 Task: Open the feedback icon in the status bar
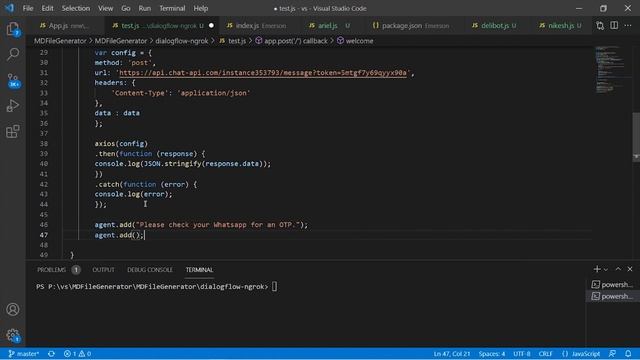612,354
